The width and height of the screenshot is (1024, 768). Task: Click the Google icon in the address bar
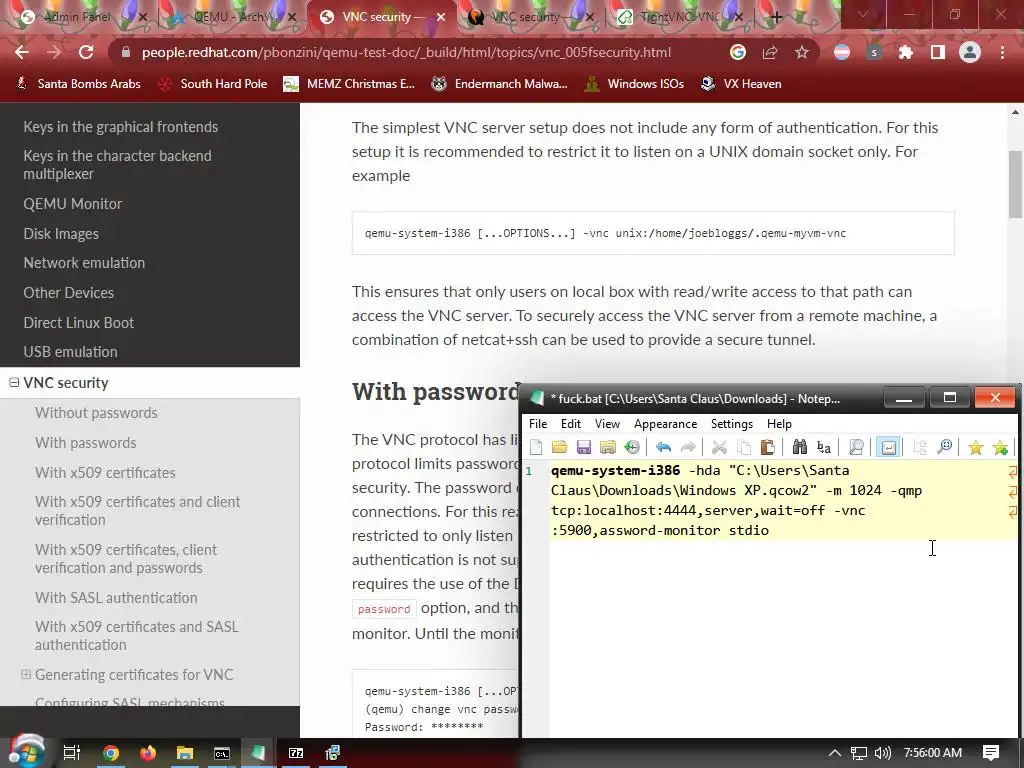(738, 52)
